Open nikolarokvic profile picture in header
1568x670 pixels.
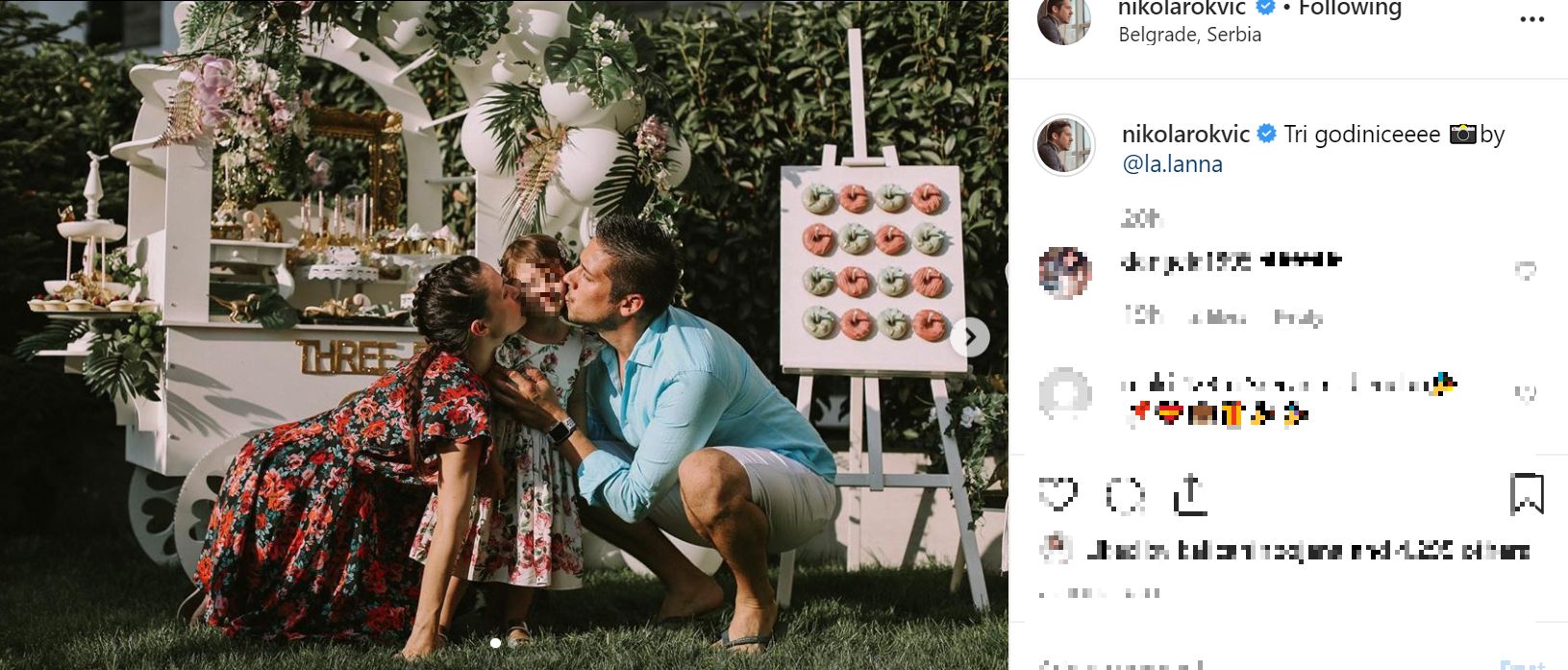tap(1064, 18)
